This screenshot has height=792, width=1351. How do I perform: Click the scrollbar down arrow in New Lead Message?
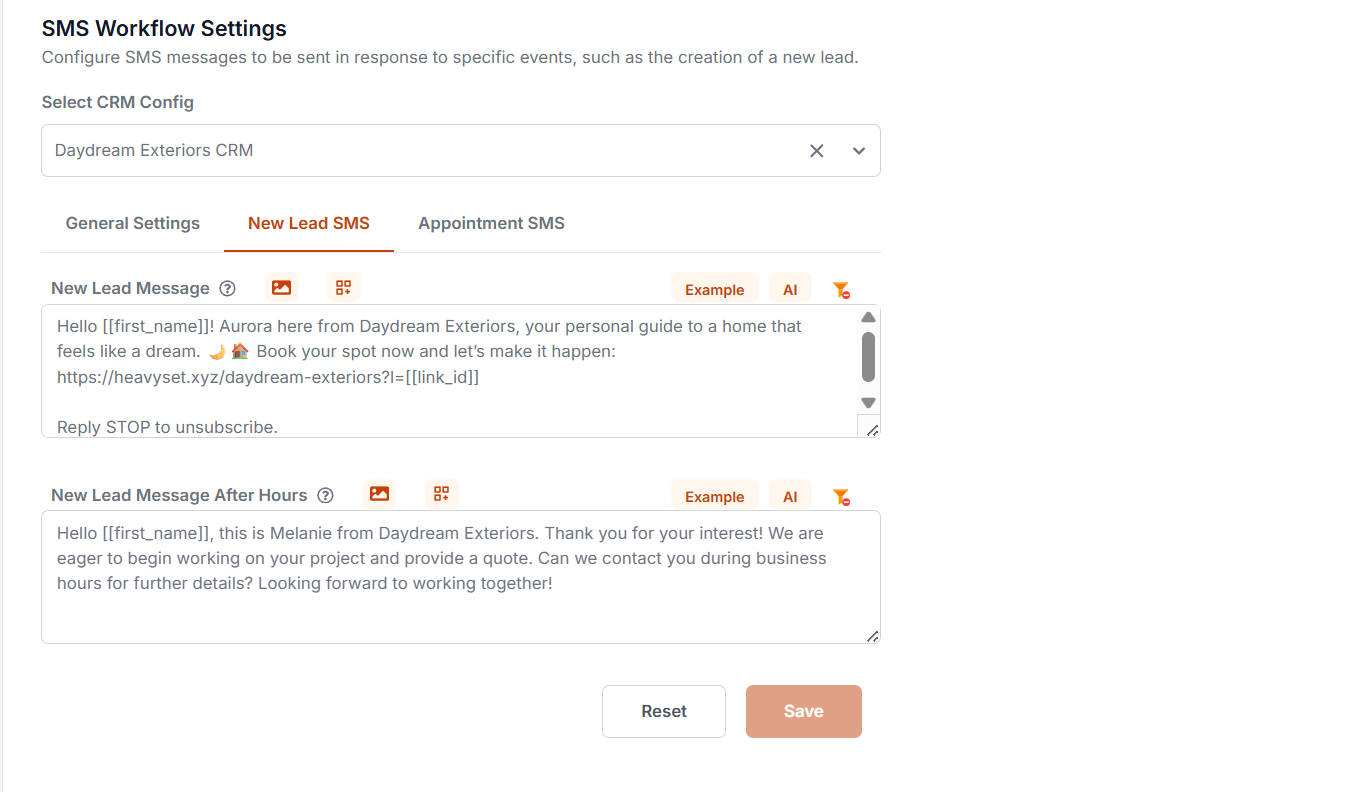coord(868,401)
